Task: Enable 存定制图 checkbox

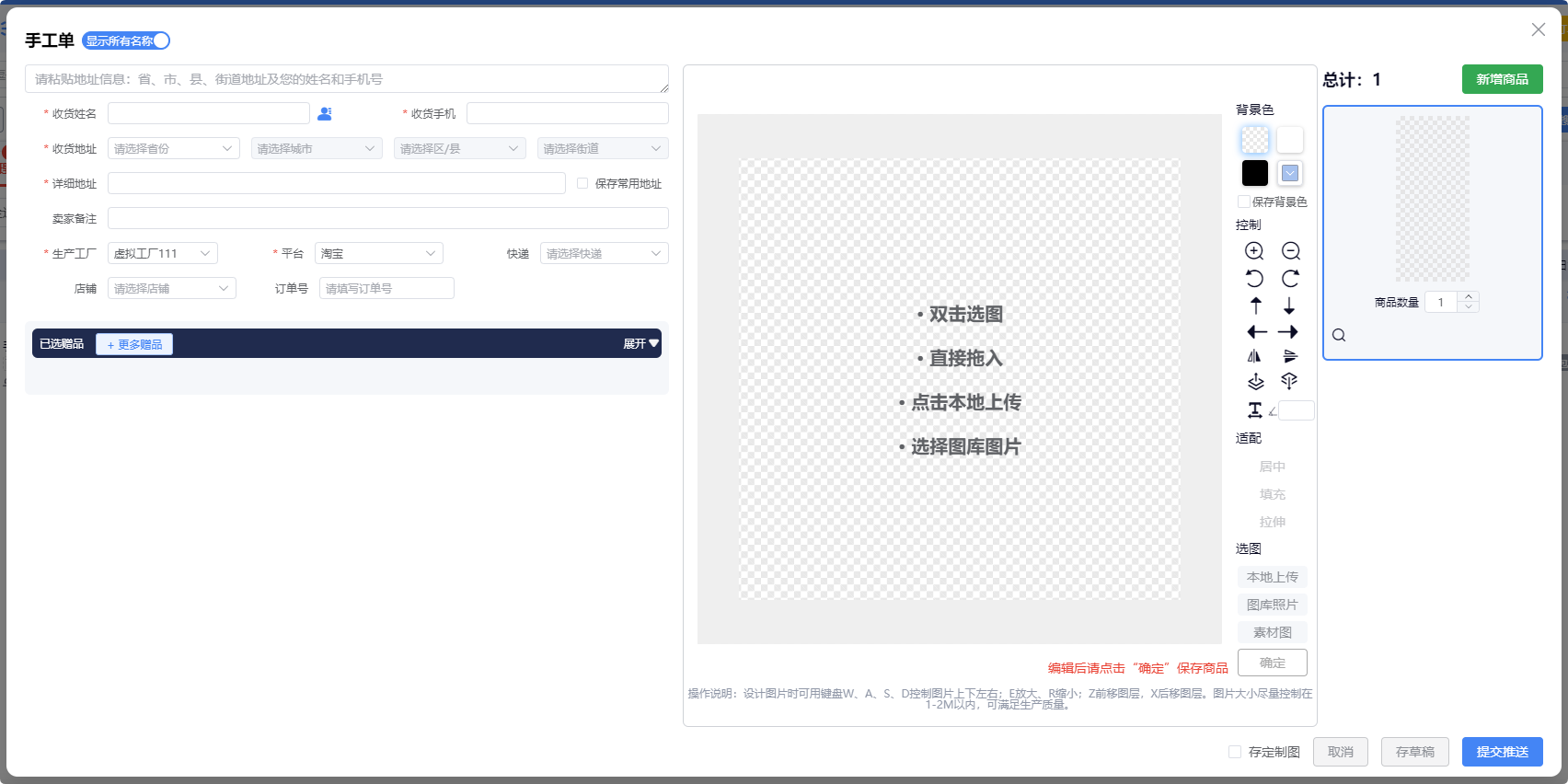Action: point(1235,752)
